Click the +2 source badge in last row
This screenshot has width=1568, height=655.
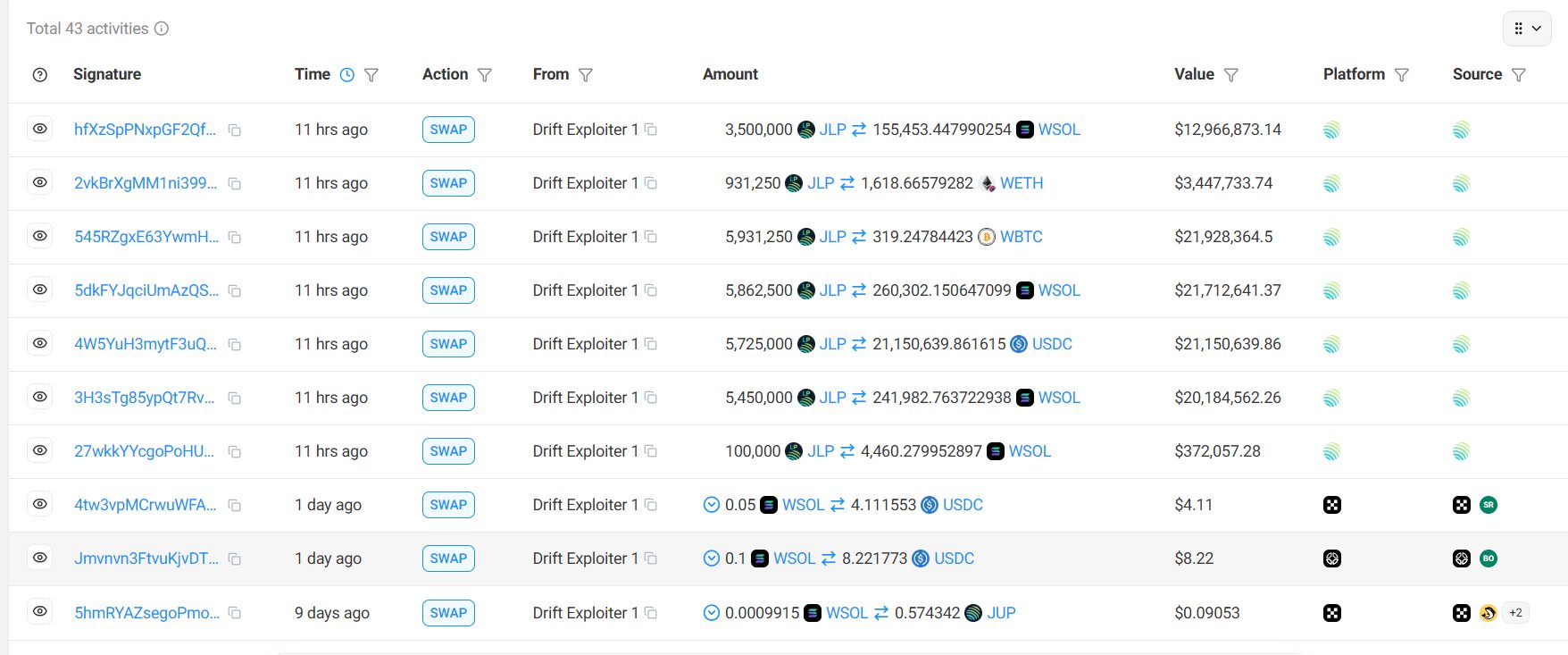pos(1515,613)
